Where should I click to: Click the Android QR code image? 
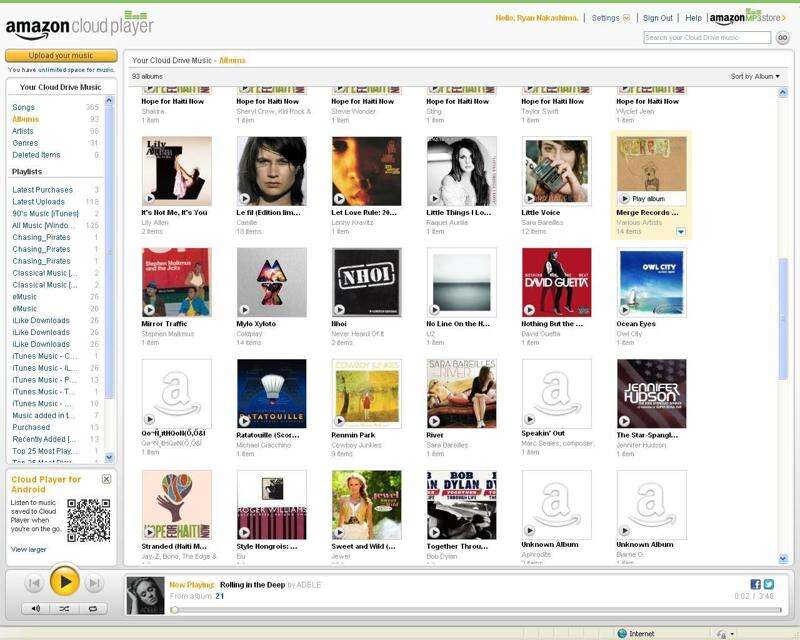coord(89,520)
